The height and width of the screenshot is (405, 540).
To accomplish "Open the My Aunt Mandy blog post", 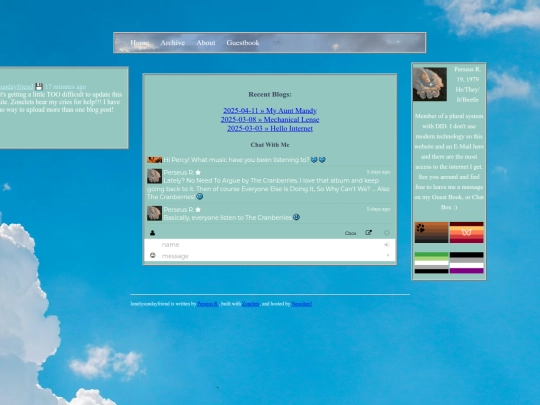I will point(270,111).
